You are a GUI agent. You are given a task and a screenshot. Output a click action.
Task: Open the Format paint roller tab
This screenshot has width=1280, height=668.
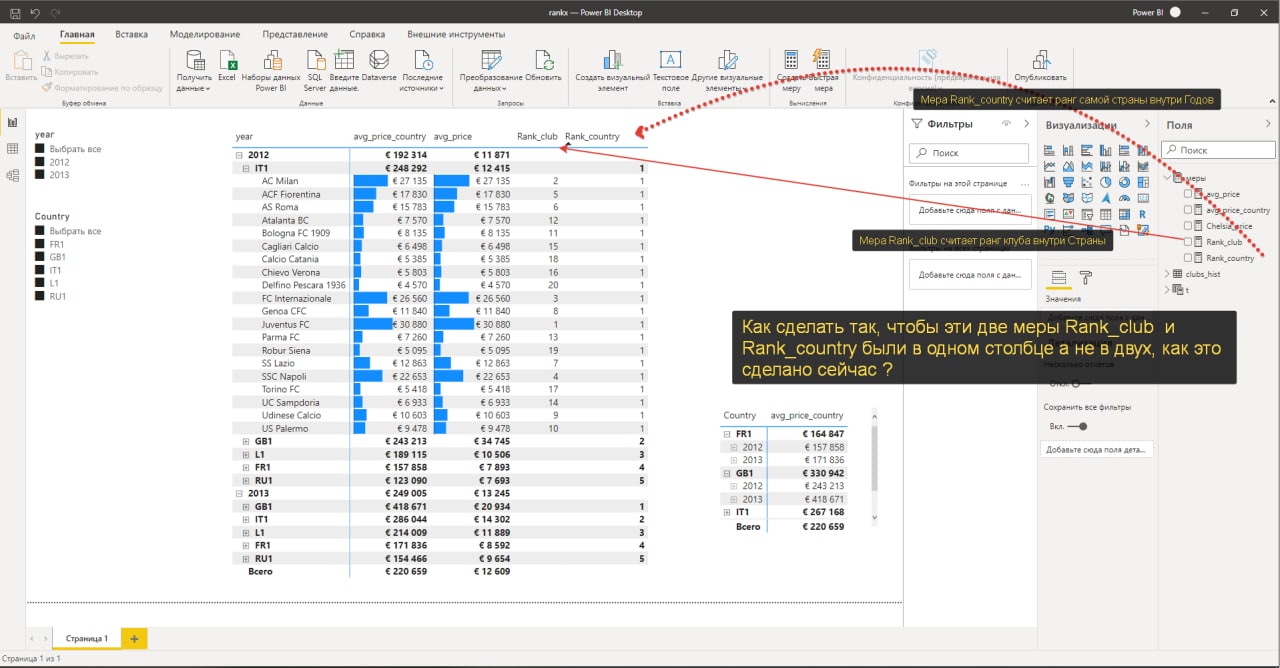coord(1086,277)
